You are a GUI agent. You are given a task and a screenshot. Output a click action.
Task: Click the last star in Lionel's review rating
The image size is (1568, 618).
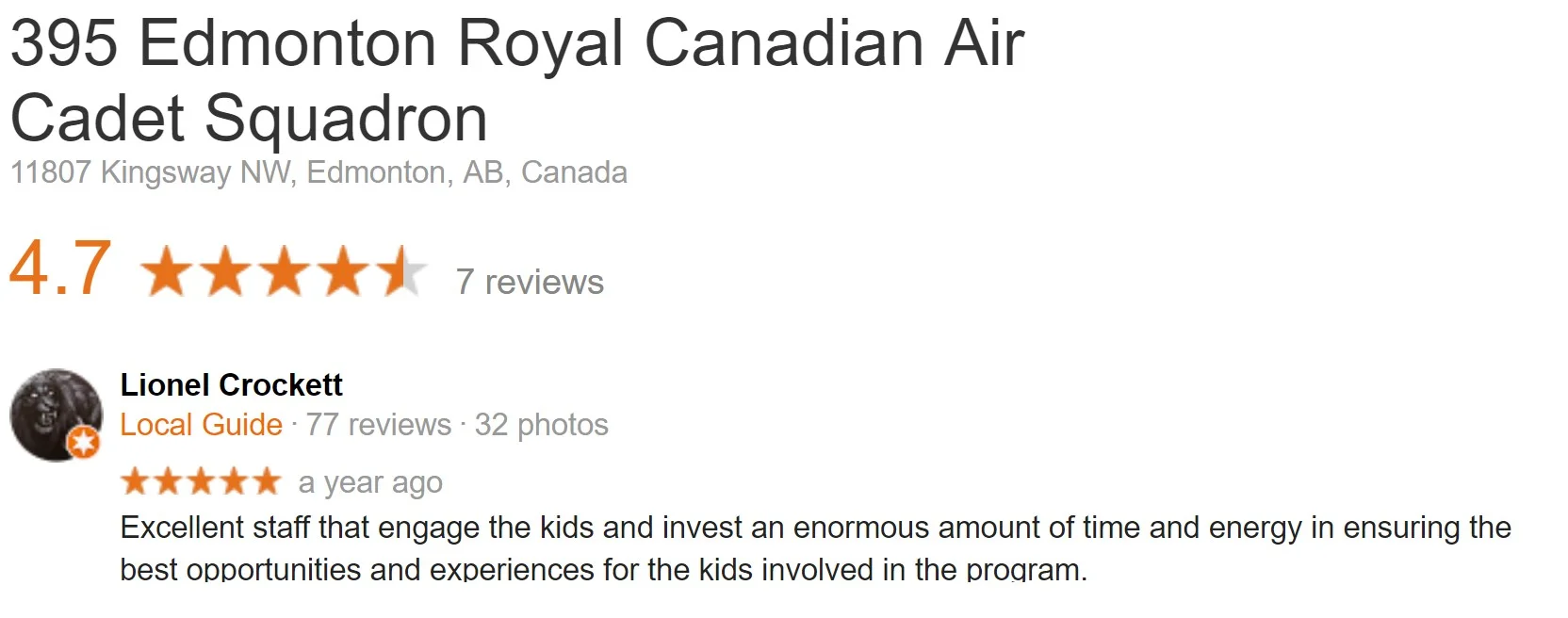point(266,481)
